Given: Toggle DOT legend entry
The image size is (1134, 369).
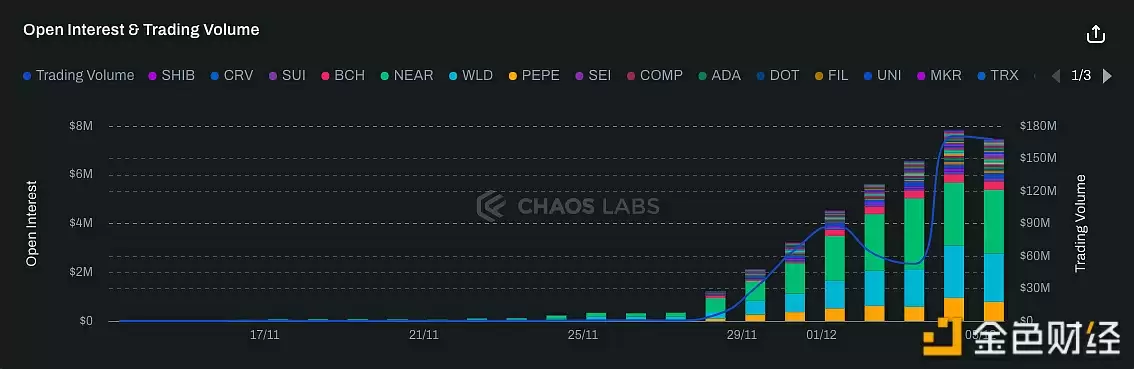Looking at the screenshot, I should [777, 75].
